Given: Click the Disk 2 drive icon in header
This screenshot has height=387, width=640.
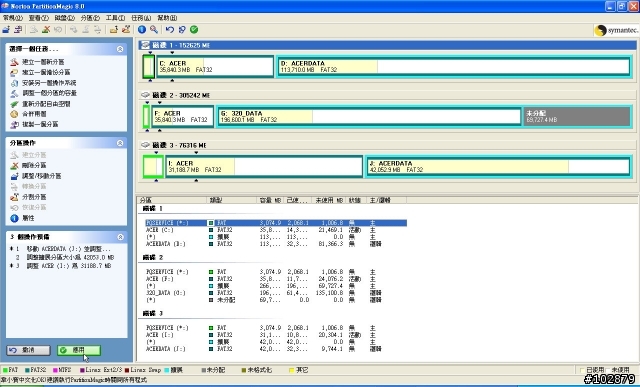Looking at the screenshot, I should click(x=145, y=95).
